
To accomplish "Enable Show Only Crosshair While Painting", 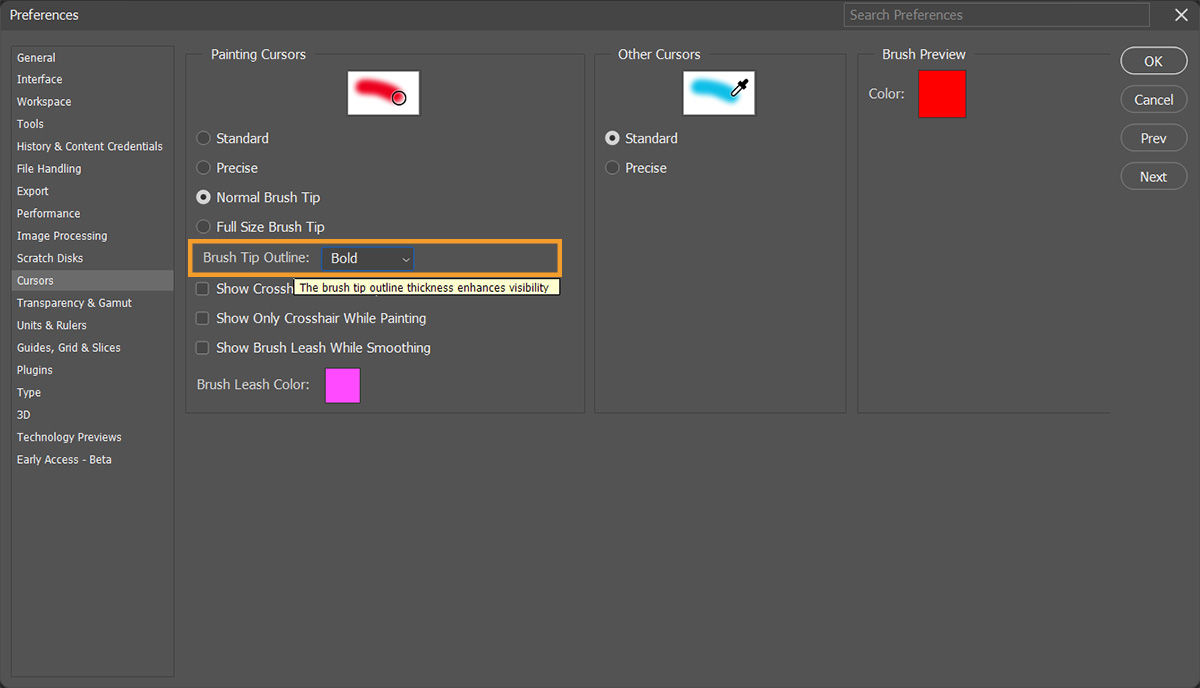I will (x=202, y=318).
